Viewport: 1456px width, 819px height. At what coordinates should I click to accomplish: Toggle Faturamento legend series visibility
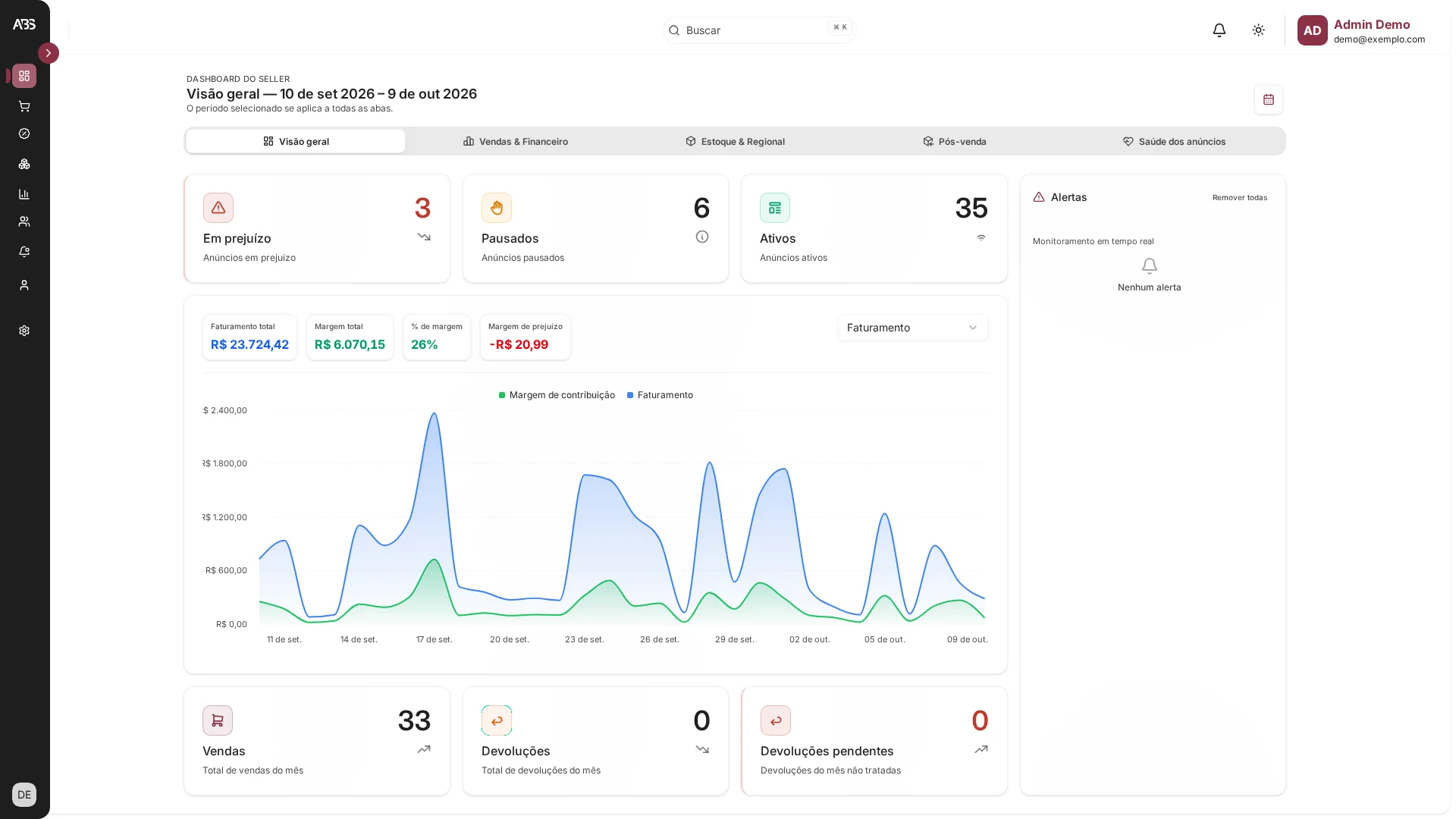(660, 395)
